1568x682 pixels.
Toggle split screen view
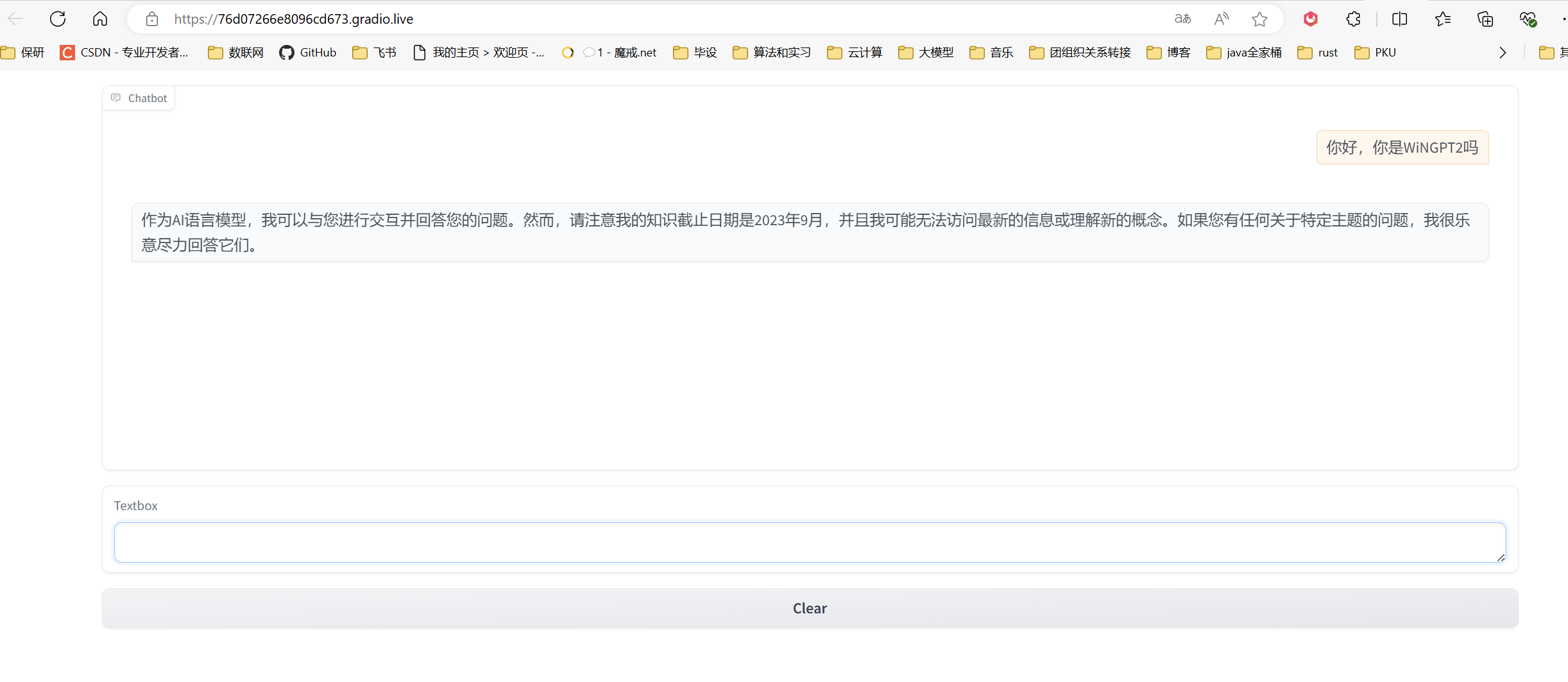[x=1400, y=19]
